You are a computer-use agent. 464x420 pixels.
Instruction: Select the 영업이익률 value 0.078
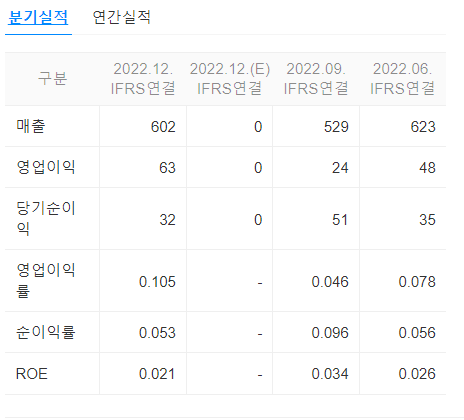click(x=417, y=282)
